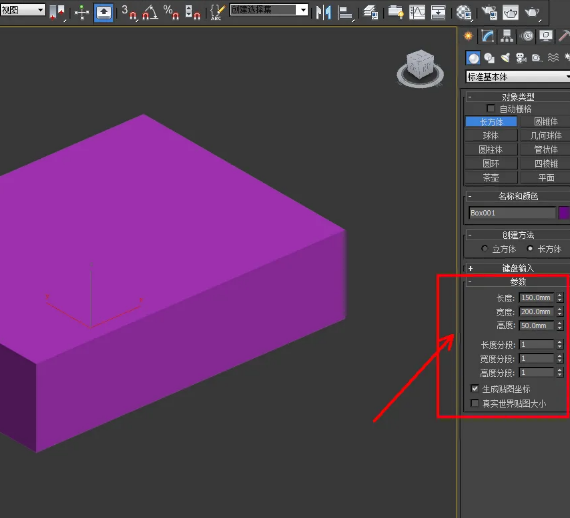Select the 长方体 radio button
The height and width of the screenshot is (518, 570).
pos(530,249)
